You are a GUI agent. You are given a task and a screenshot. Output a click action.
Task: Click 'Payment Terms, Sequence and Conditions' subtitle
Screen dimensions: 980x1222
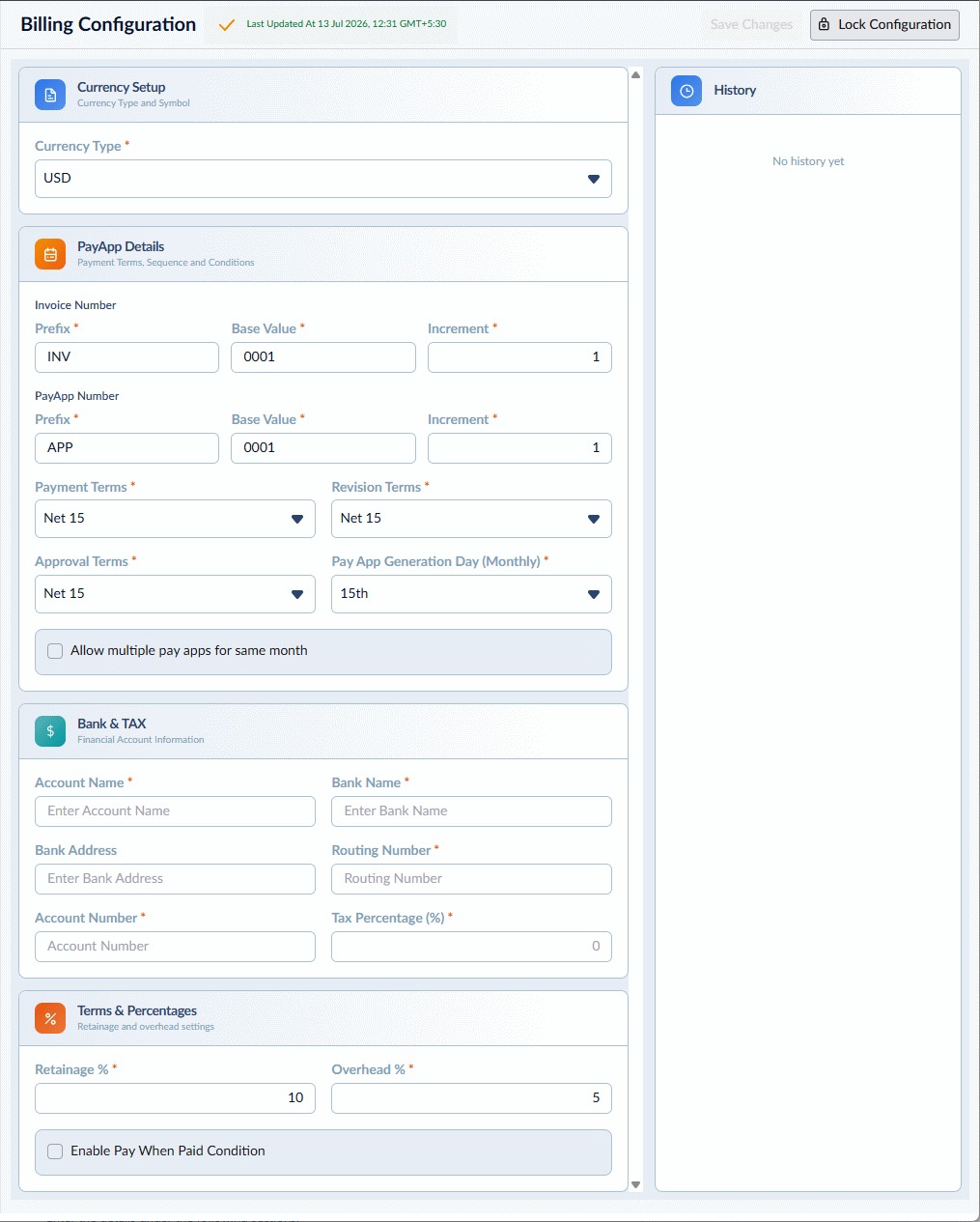[x=166, y=263]
